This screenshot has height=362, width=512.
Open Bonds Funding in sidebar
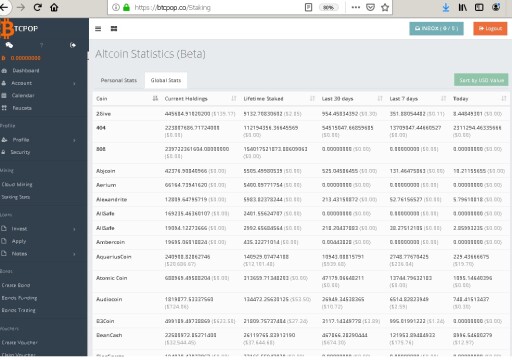[x=19, y=298]
